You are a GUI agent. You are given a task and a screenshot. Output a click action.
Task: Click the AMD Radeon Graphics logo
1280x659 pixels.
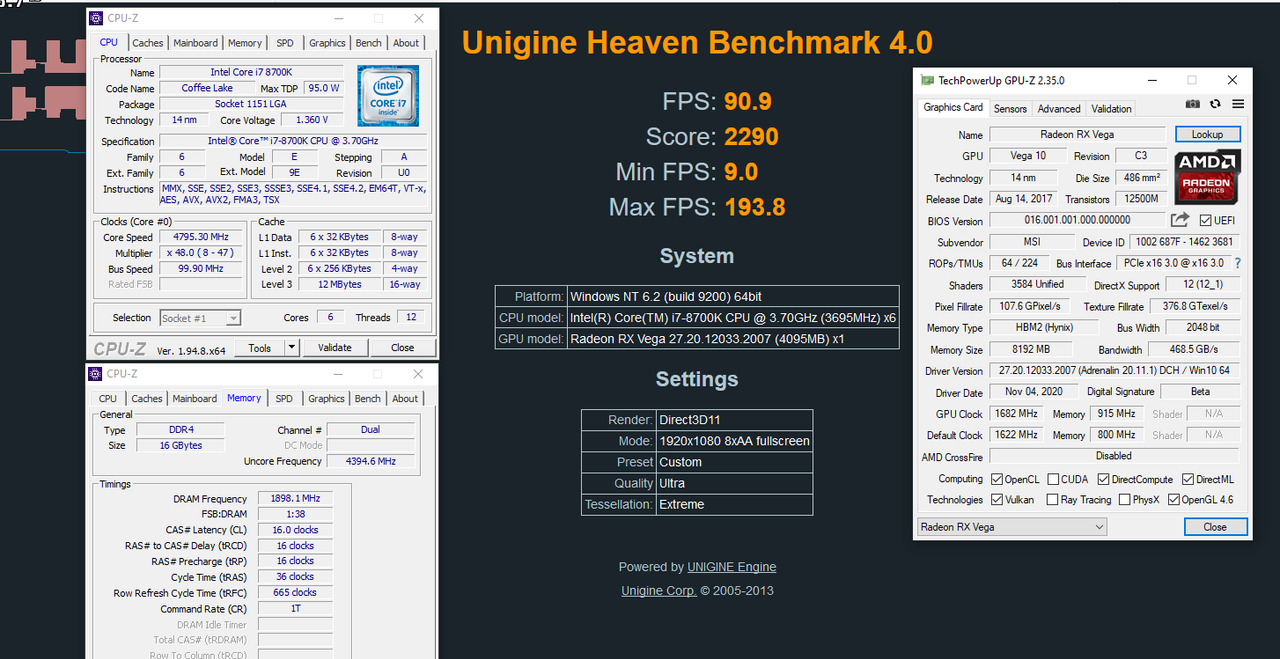(x=1208, y=175)
